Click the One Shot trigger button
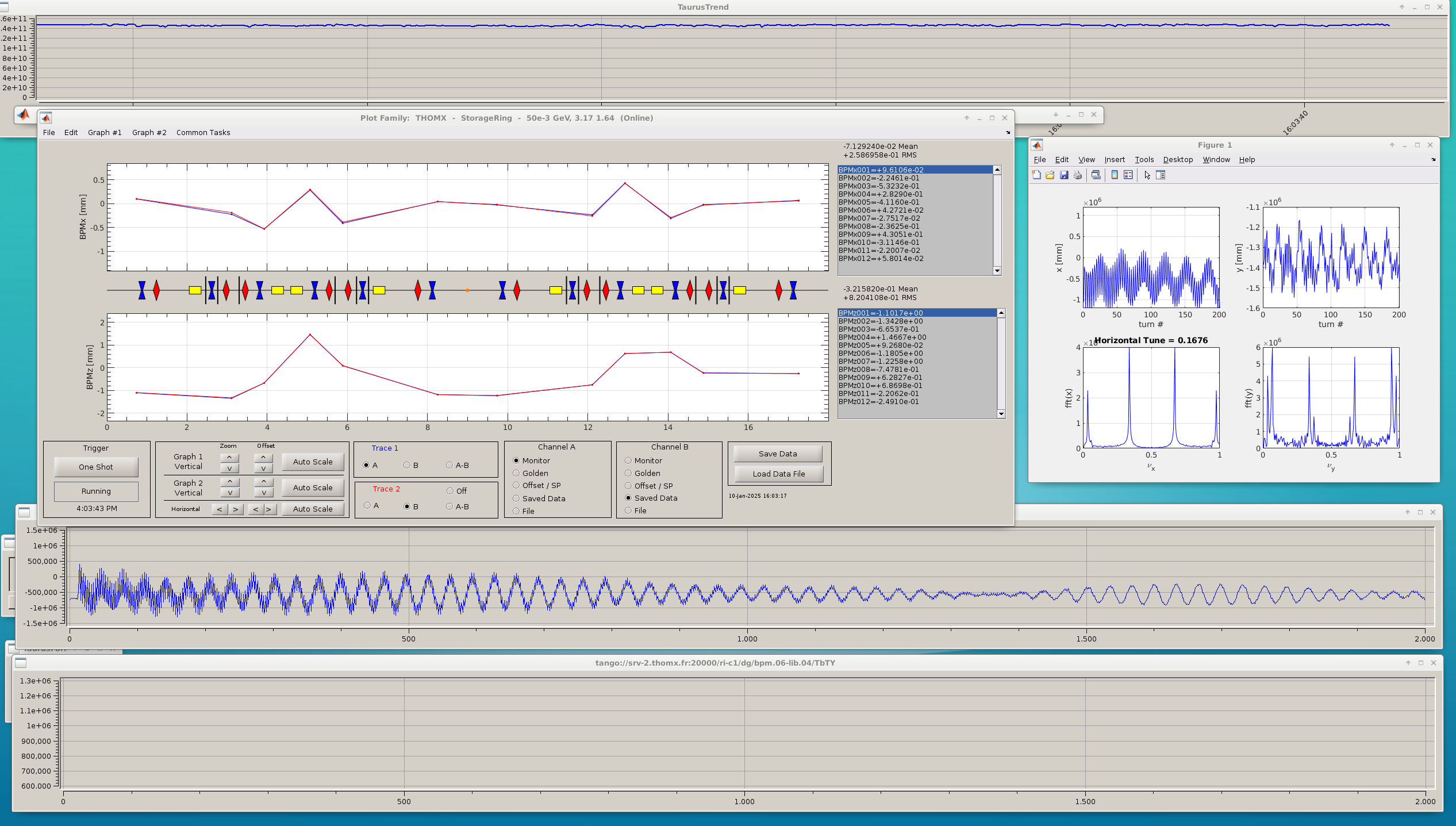The height and width of the screenshot is (826, 1456). pos(96,467)
